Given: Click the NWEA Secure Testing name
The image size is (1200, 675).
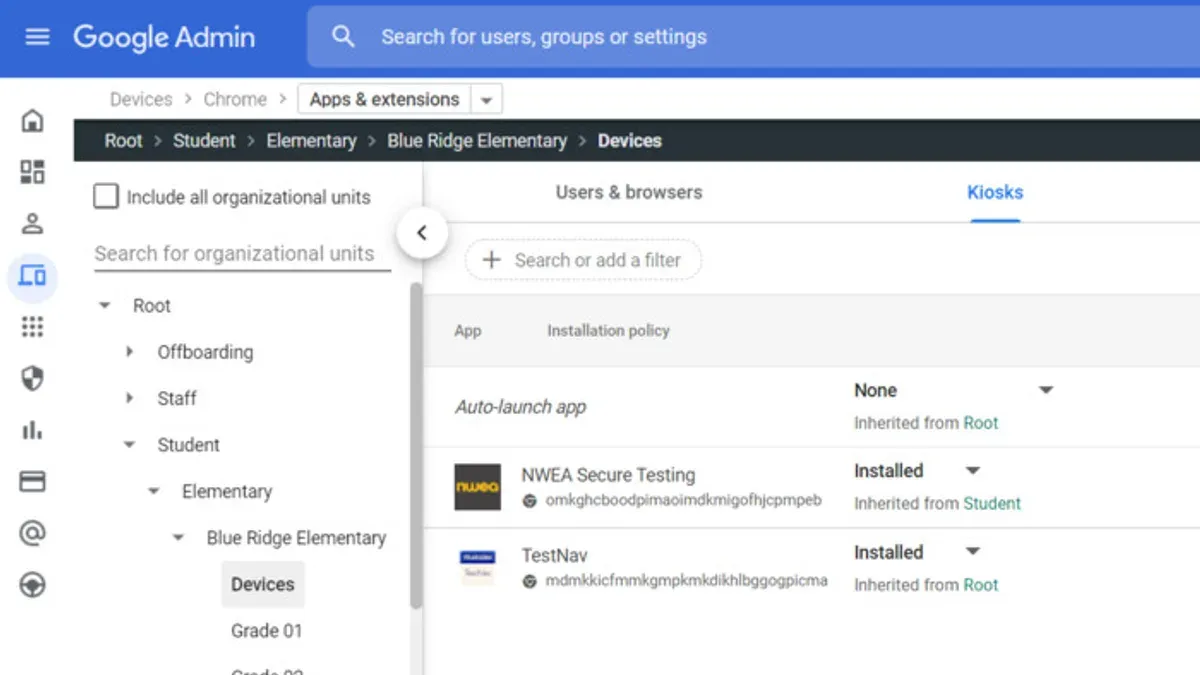Looking at the screenshot, I should coord(608,475).
